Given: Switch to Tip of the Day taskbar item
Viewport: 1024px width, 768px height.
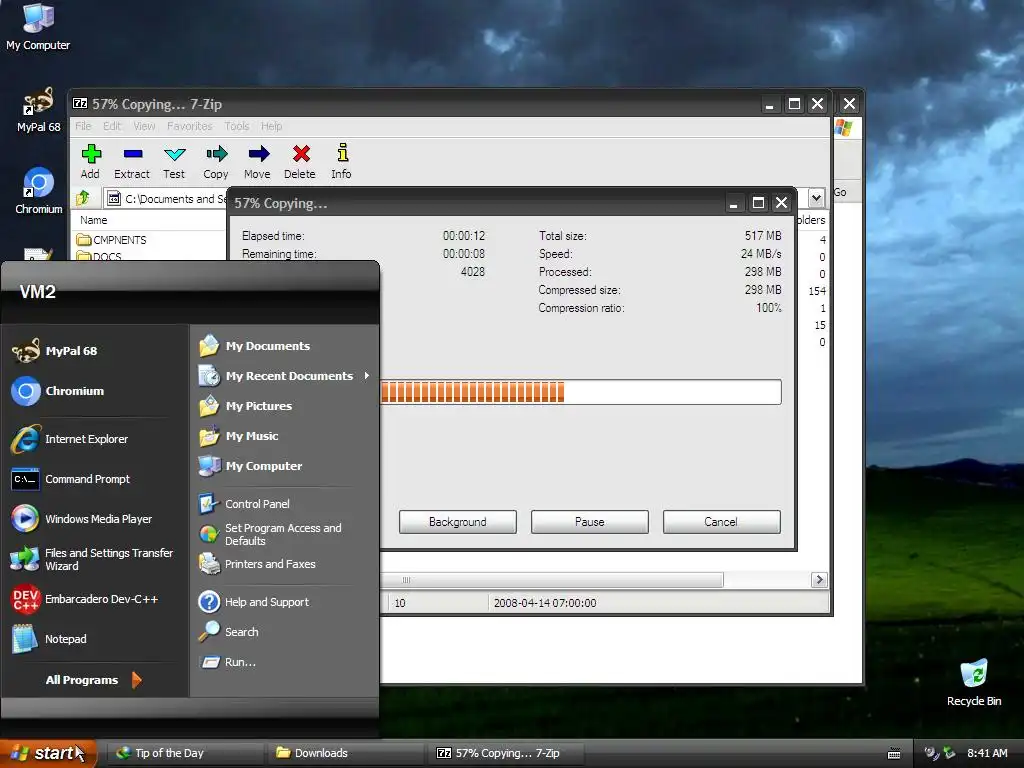Looking at the screenshot, I should coord(187,753).
